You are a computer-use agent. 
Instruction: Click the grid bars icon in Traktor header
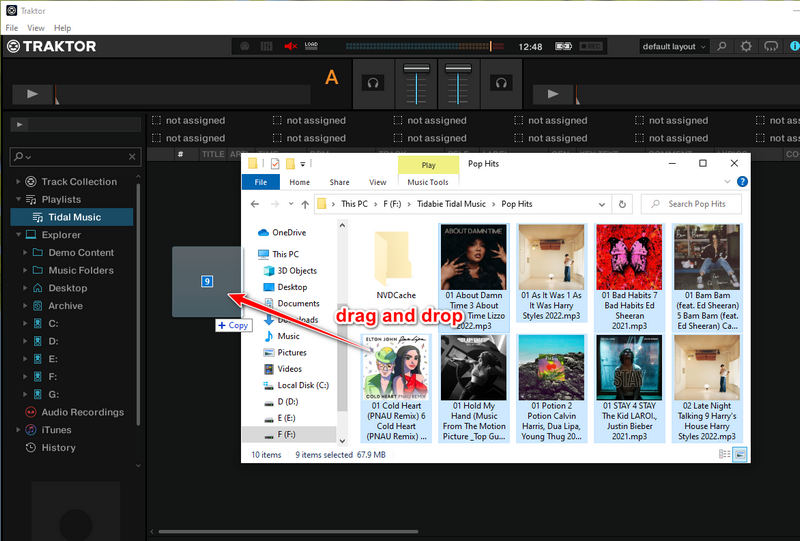[x=266, y=46]
